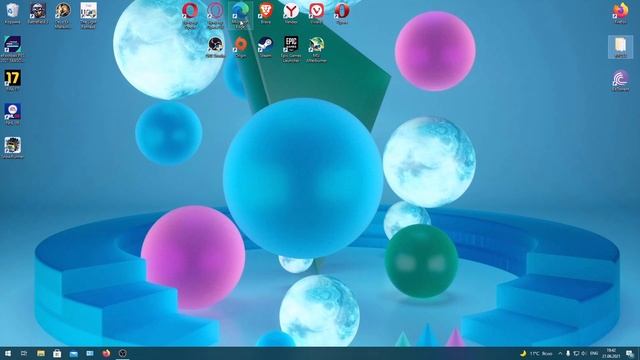Select the folder icon on the desktop
The width and height of the screenshot is (640, 360).
point(620,47)
